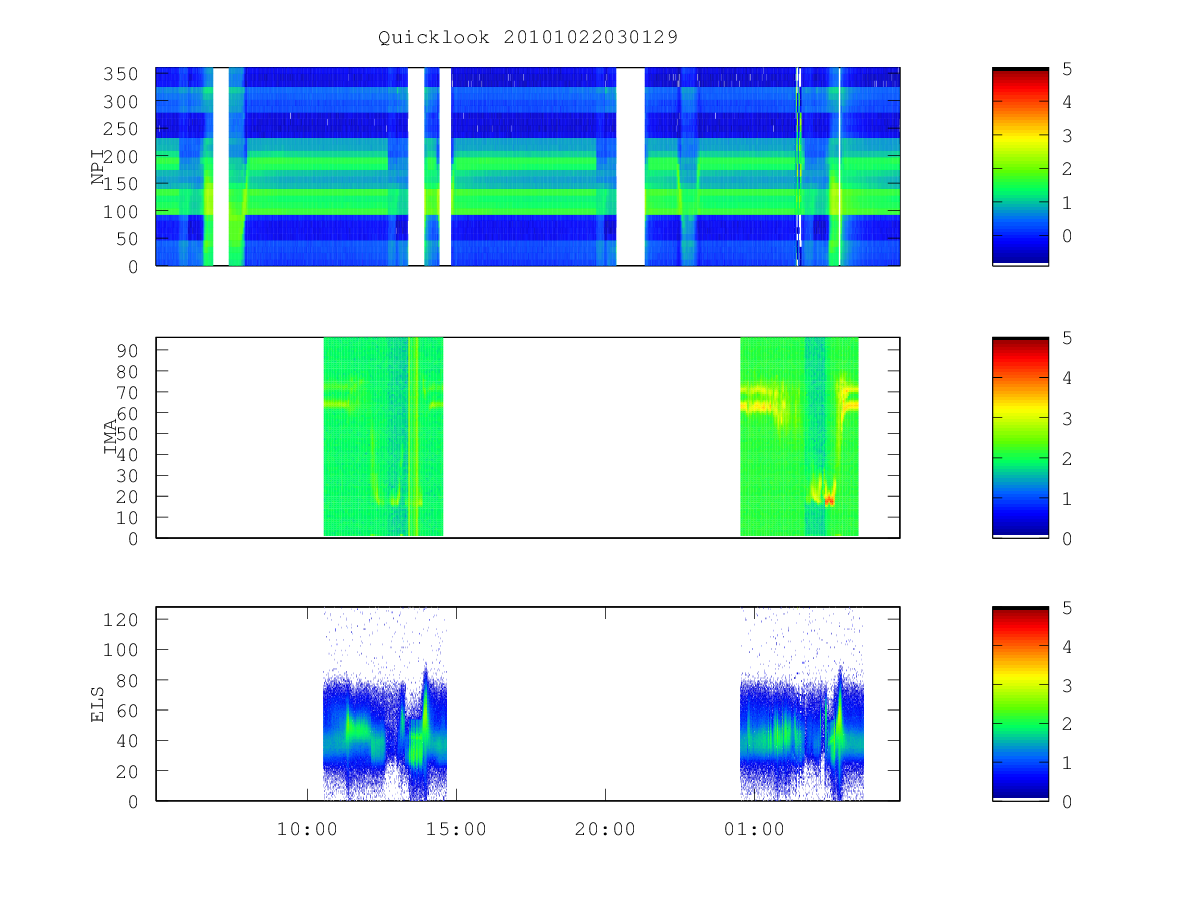Image resolution: width=1200 pixels, height=900 pixels.
Task: Select the 15:00 time axis label
Action: click(456, 829)
